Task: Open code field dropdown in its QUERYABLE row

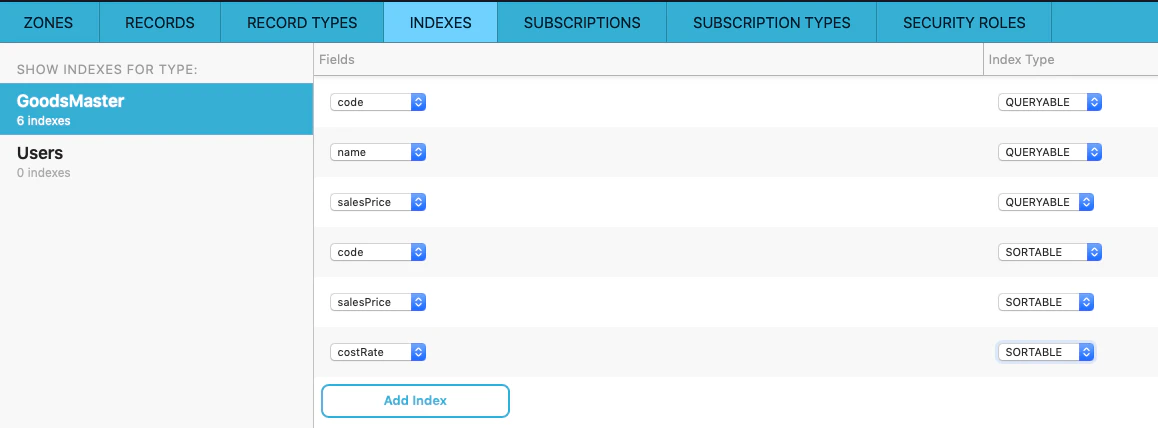Action: click(378, 102)
